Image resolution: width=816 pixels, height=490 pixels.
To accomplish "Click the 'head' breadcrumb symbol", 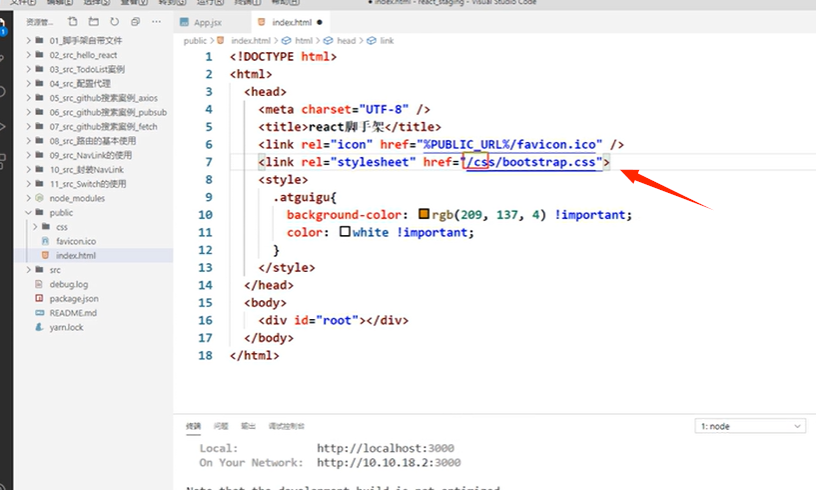I will [346, 41].
